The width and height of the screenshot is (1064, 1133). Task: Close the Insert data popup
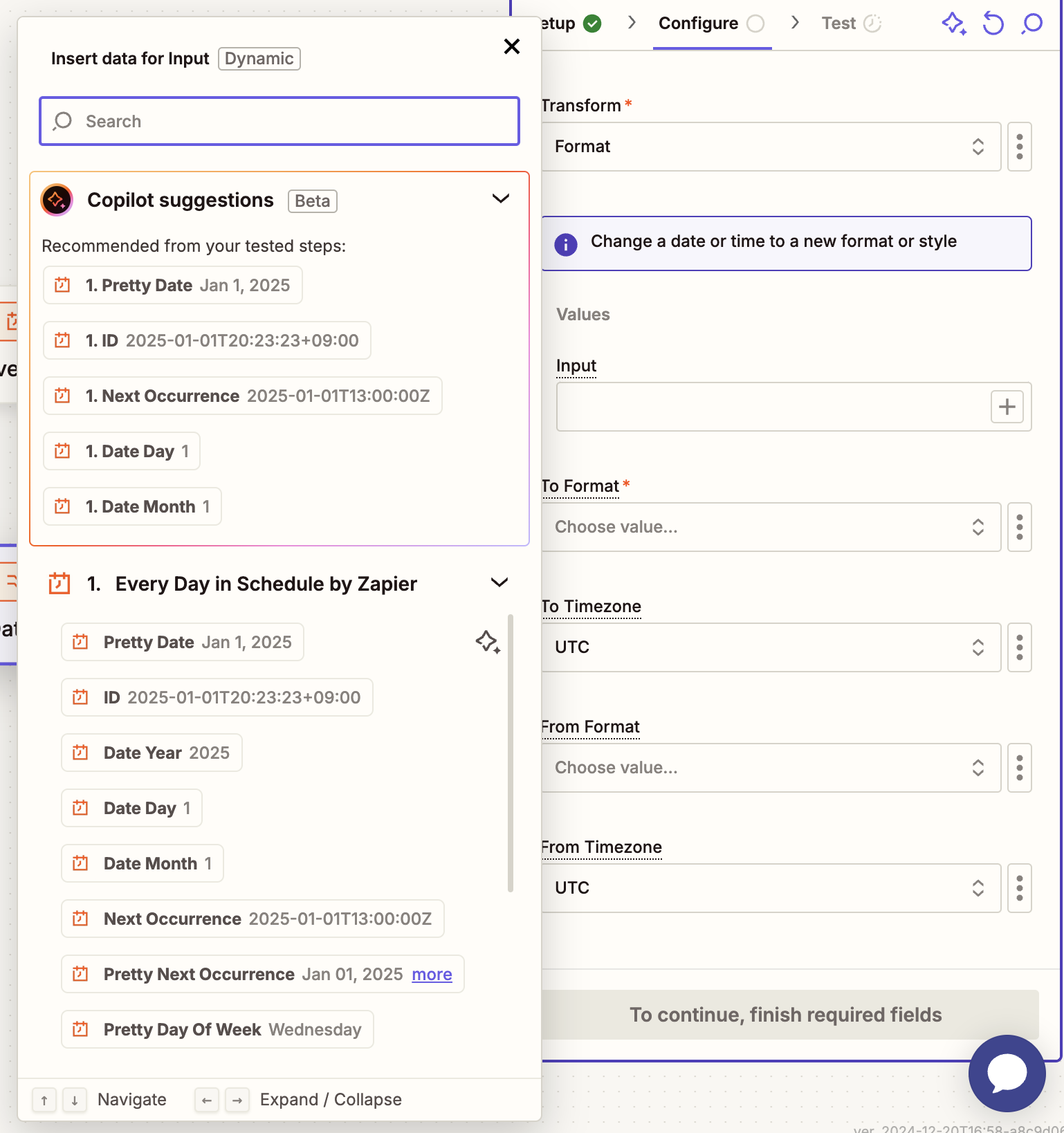click(x=511, y=46)
